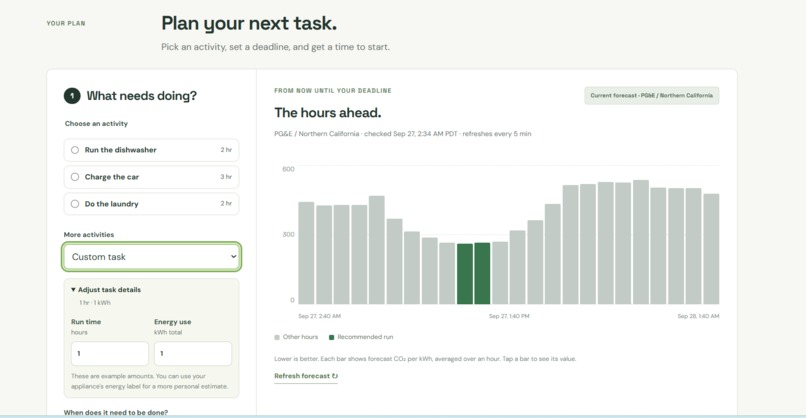806x418 pixels.
Task: Tap the first bar at Sep 27, 2:40 AM
Action: pyautogui.click(x=306, y=253)
